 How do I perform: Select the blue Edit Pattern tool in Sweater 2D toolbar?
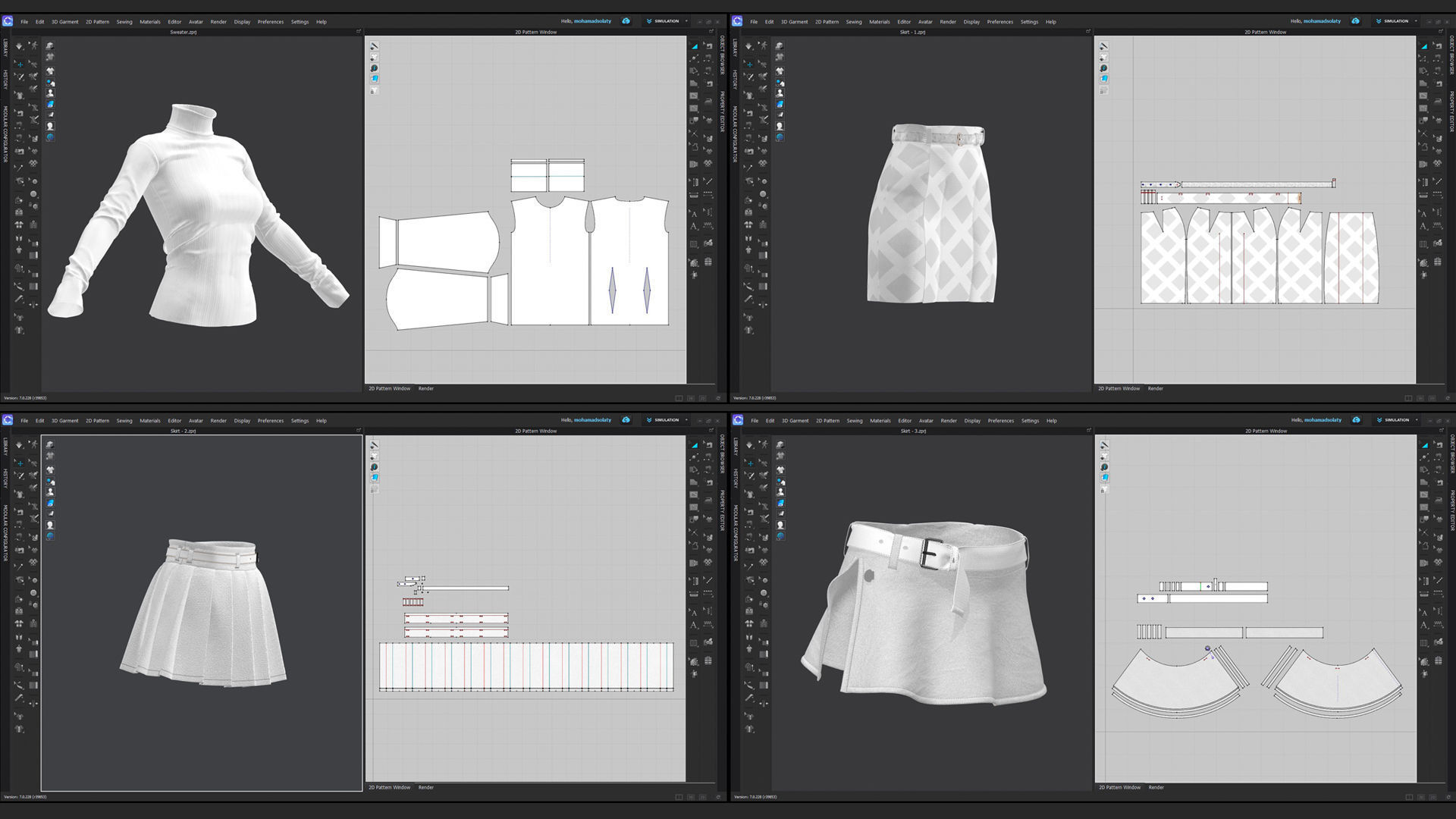tap(695, 46)
